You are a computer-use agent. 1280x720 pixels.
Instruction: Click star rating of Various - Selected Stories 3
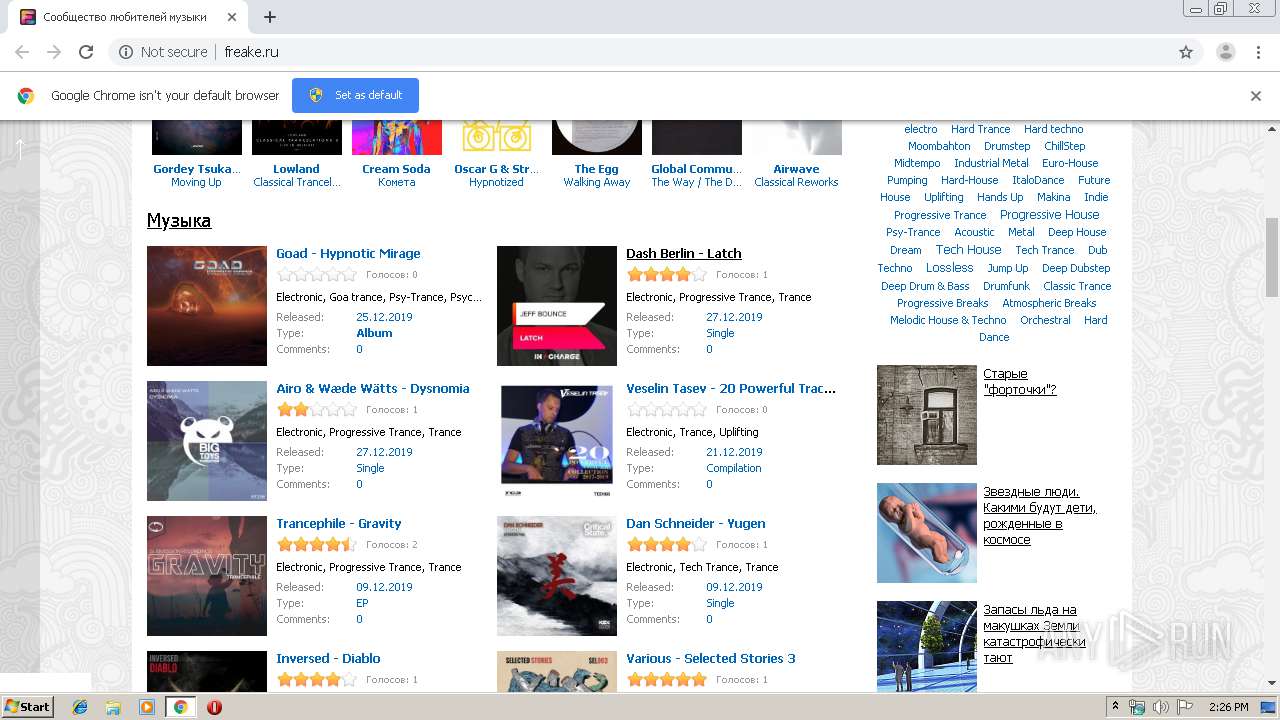tap(666, 679)
